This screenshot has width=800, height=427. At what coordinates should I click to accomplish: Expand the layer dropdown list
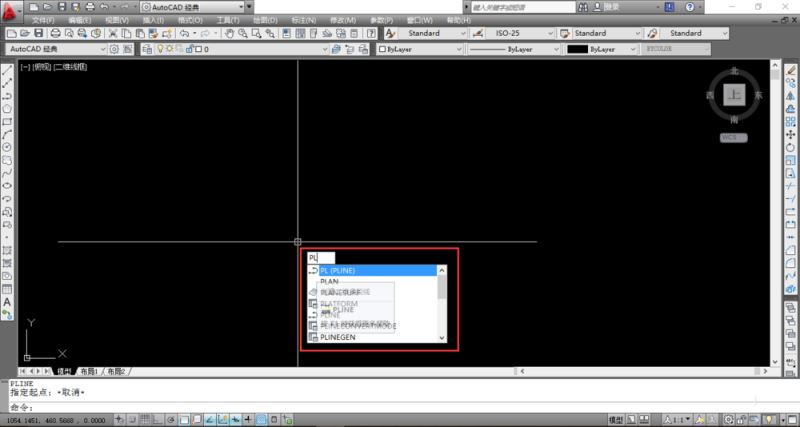click(x=324, y=49)
